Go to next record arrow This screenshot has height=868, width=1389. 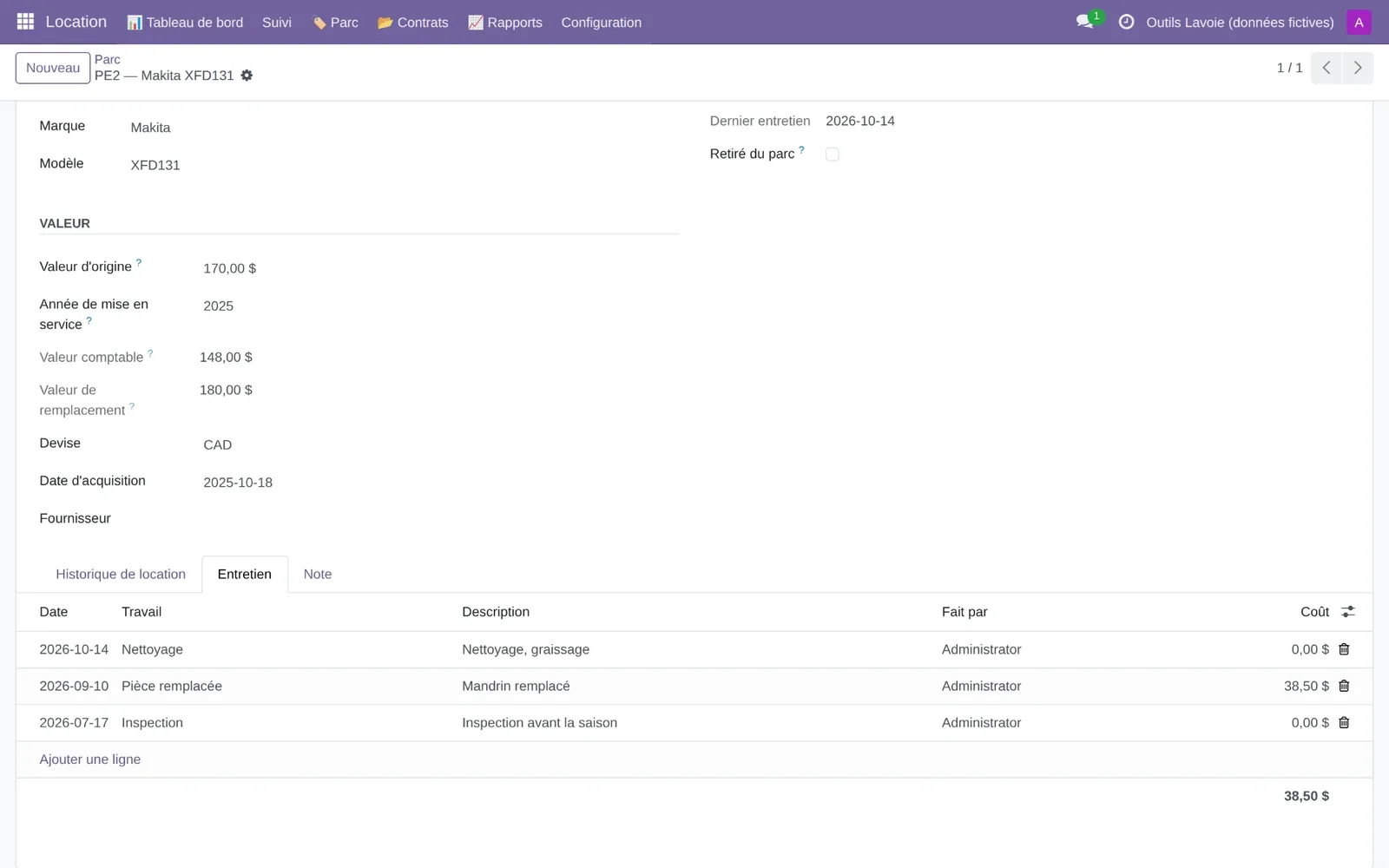1358,68
